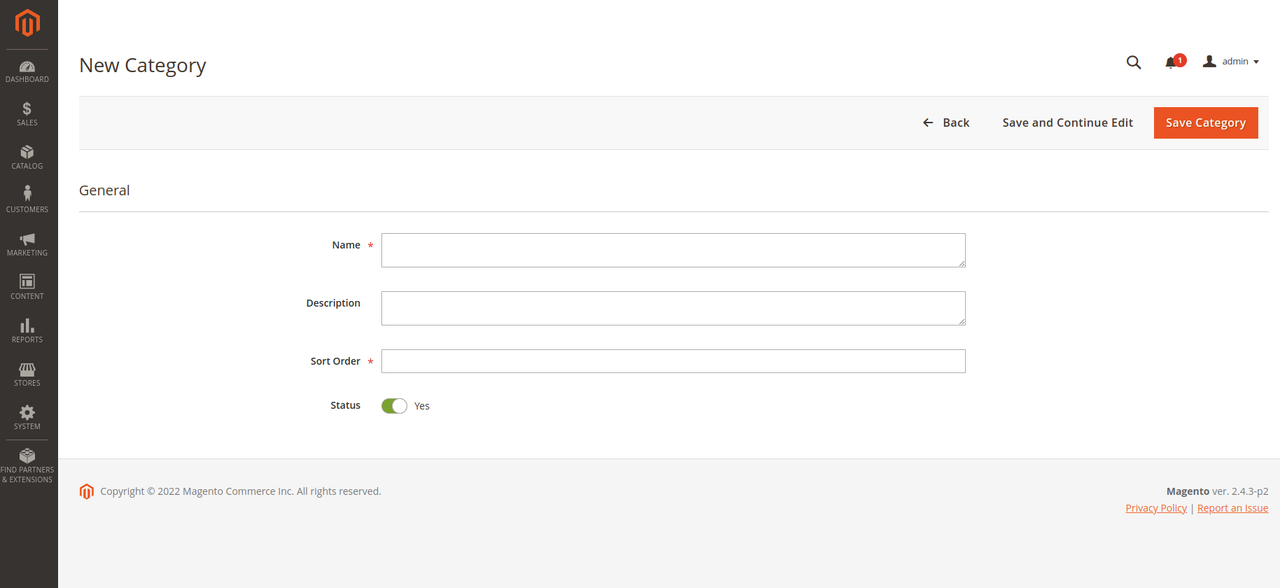Select the Content sidebar icon
The image size is (1280, 588).
point(26,285)
